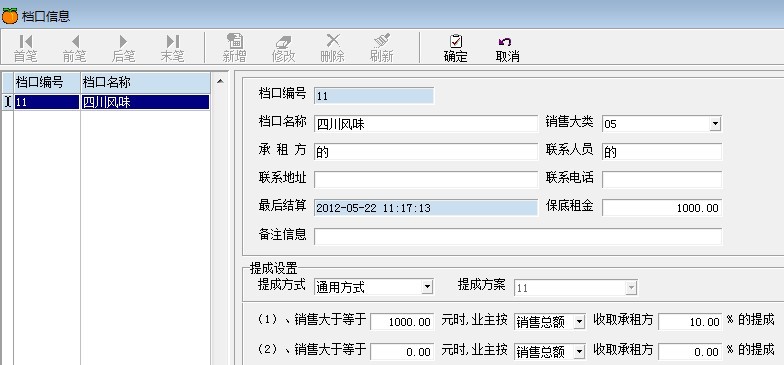Expand 销售总额 dropdown in rule (2)

coord(579,352)
